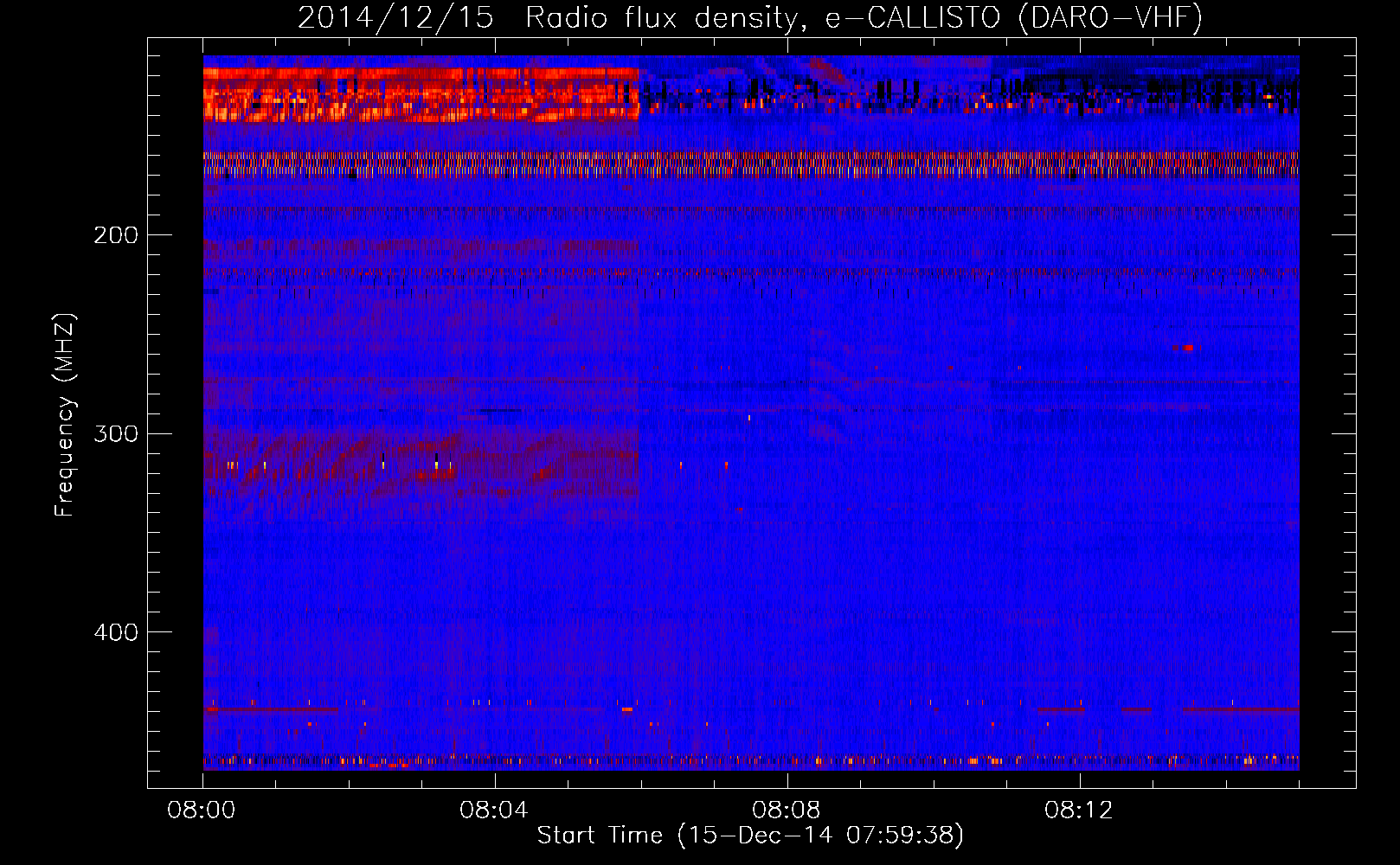Click the 300 frequency tick label
This screenshot has height=865, width=1400.
coord(116,432)
